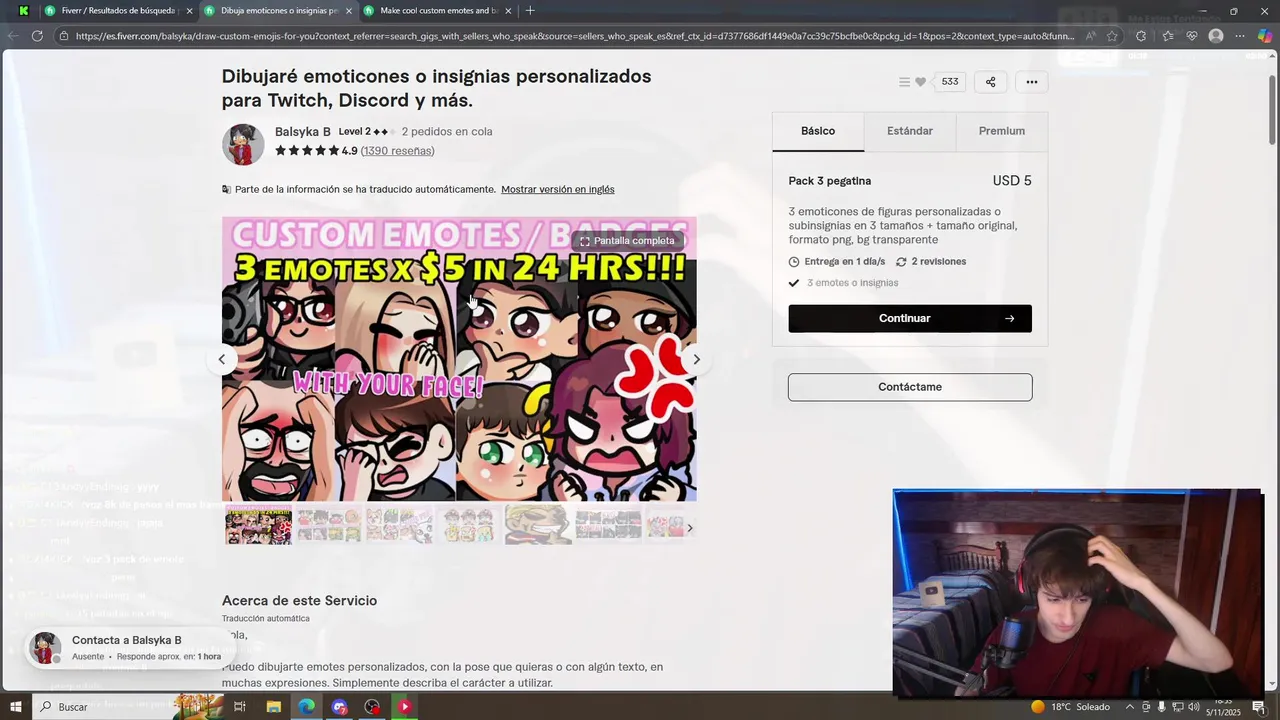Bookmark this page with the star icon

click(1112, 36)
